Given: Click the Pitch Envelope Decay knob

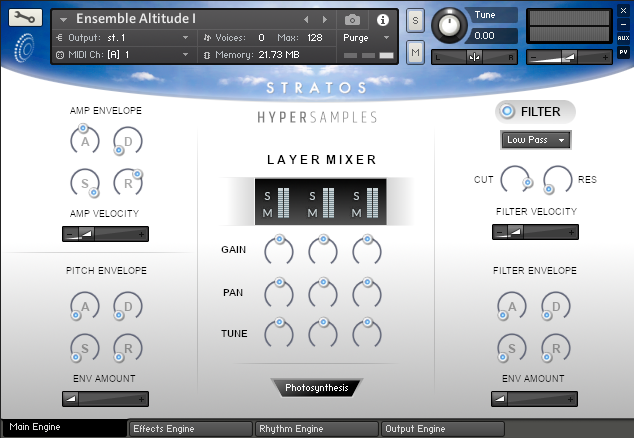Looking at the screenshot, I should coord(128,306).
